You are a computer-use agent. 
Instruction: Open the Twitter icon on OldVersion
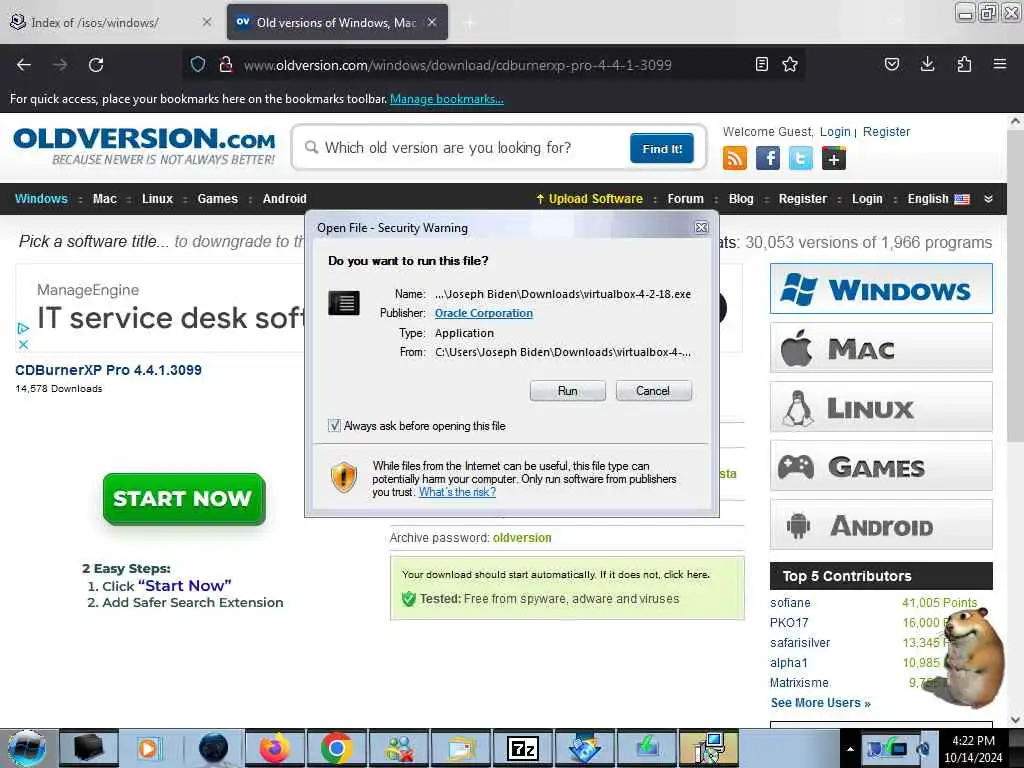click(801, 158)
